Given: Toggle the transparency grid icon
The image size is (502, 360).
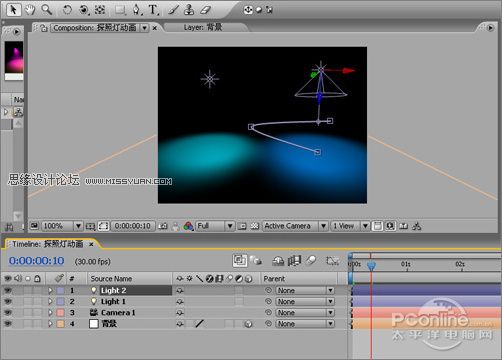Looking at the screenshot, I should click(255, 226).
